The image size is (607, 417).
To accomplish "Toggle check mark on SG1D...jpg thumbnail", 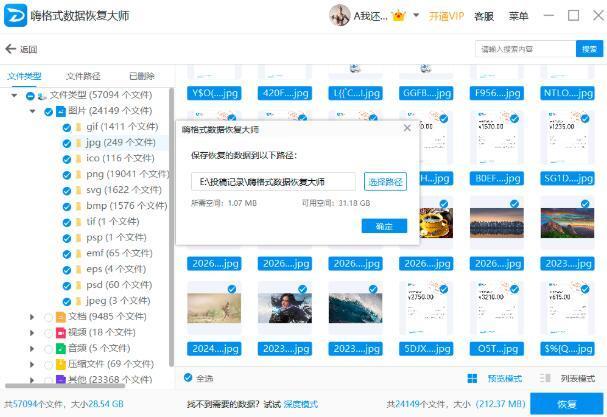I will pos(585,118).
